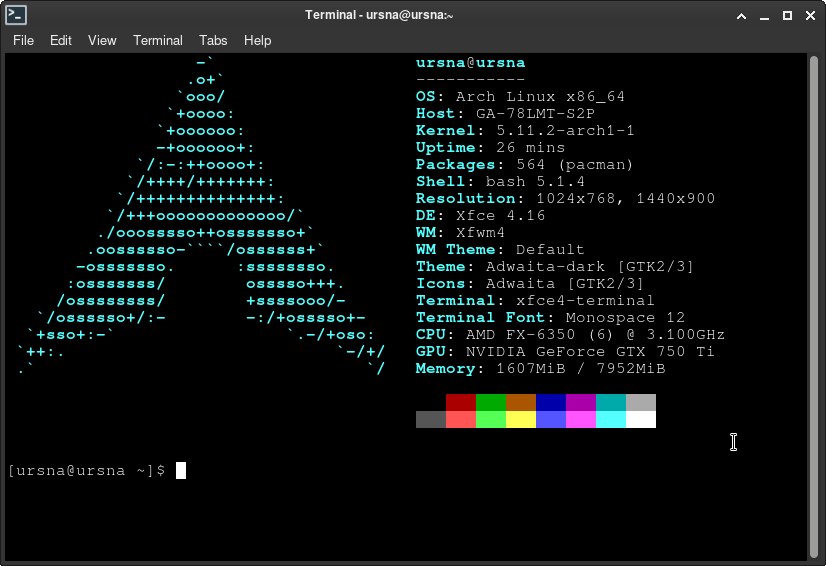Click the dark green color block
Viewport: 826px width, 566px height.
coord(490,403)
